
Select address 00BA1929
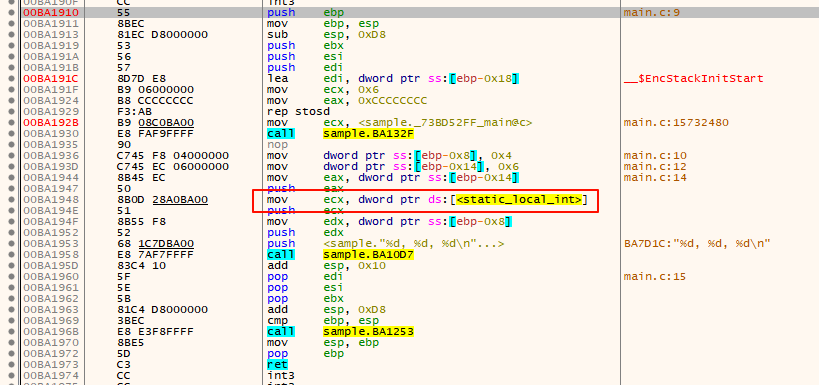pyautogui.click(x=51, y=112)
